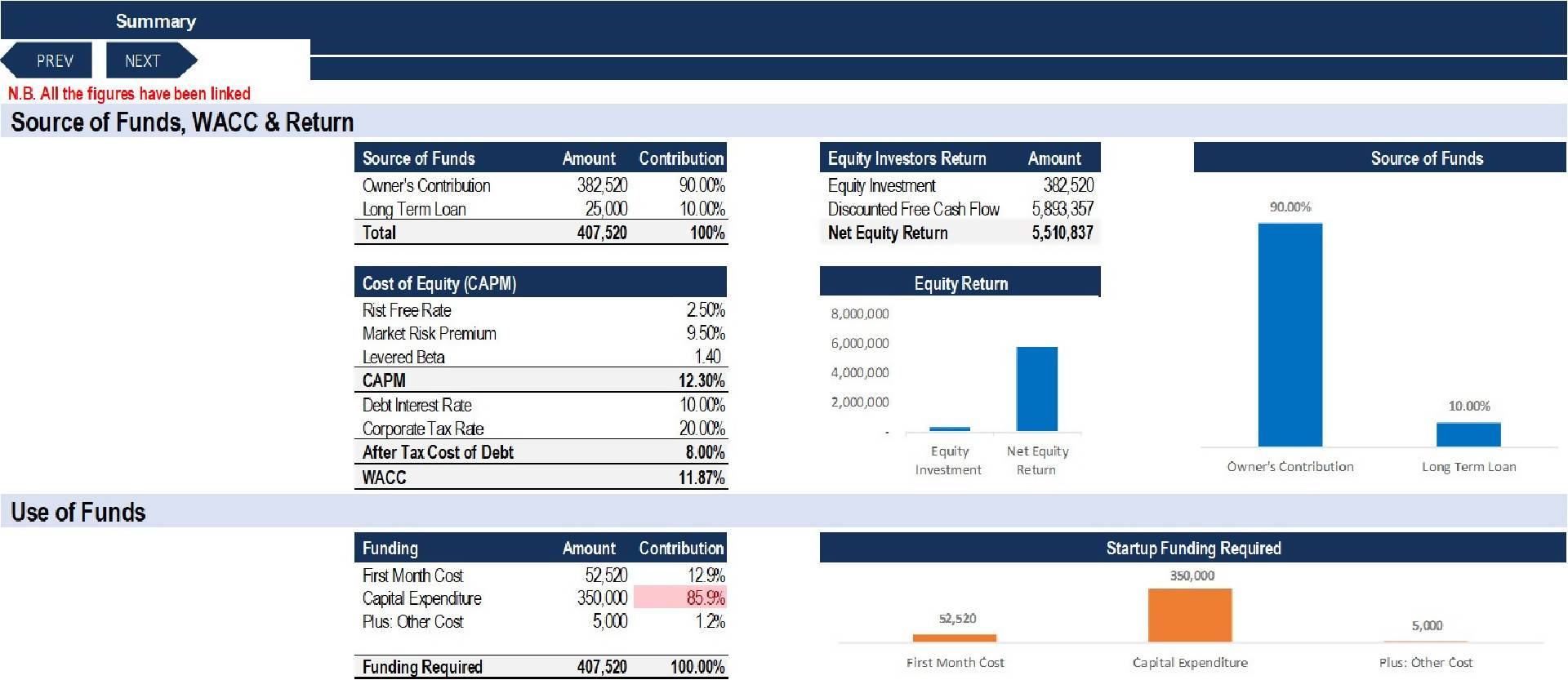Image resolution: width=1568 pixels, height=680 pixels.
Task: Select the 10.00% data label on chart
Action: (x=1468, y=406)
